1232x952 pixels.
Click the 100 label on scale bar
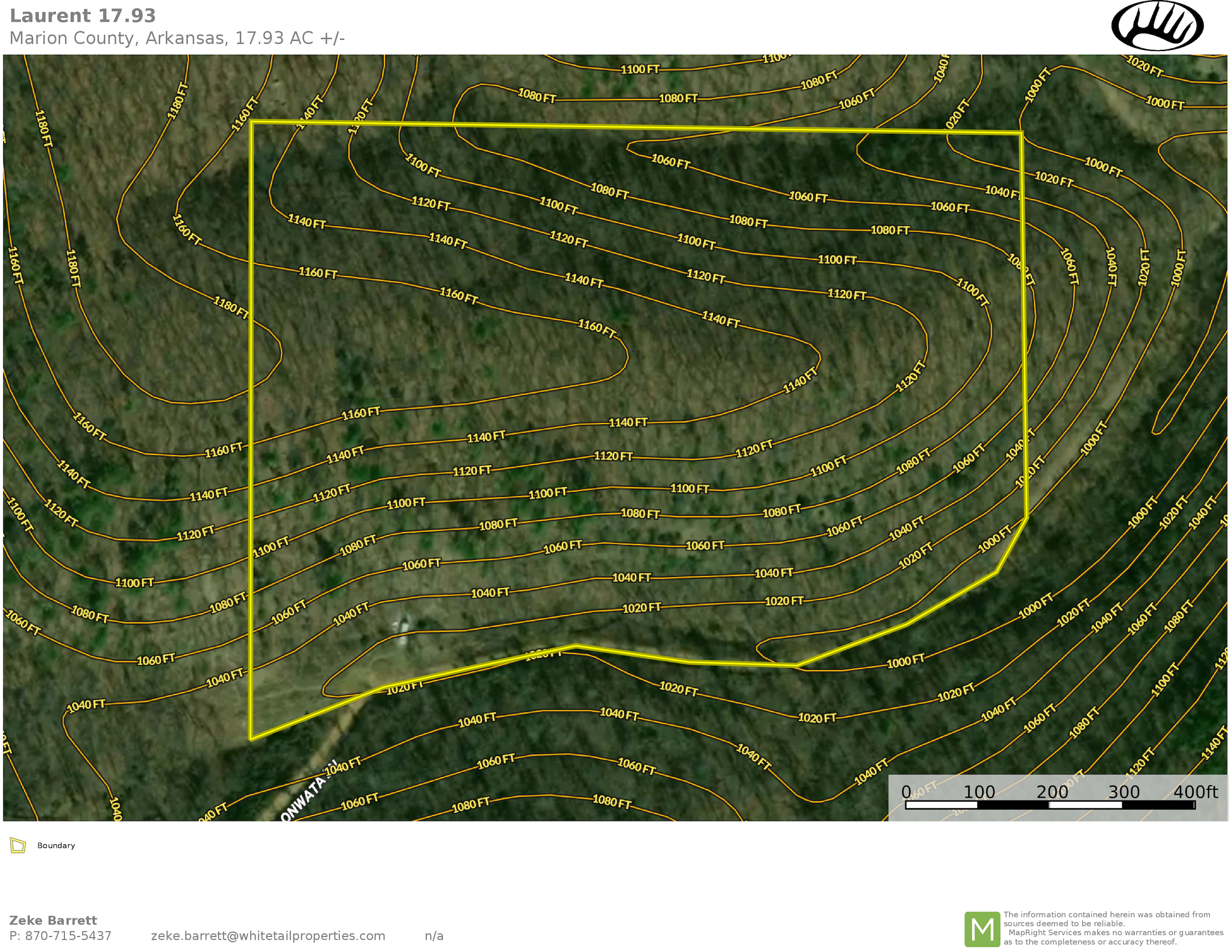click(979, 792)
